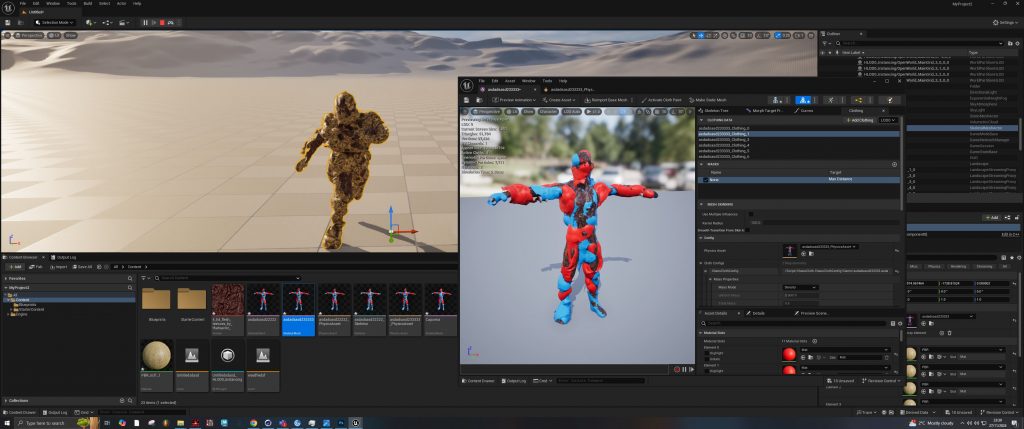This screenshot has width=1024, height=429.
Task: Toggle the None mask checkbox
Action: 703,180
